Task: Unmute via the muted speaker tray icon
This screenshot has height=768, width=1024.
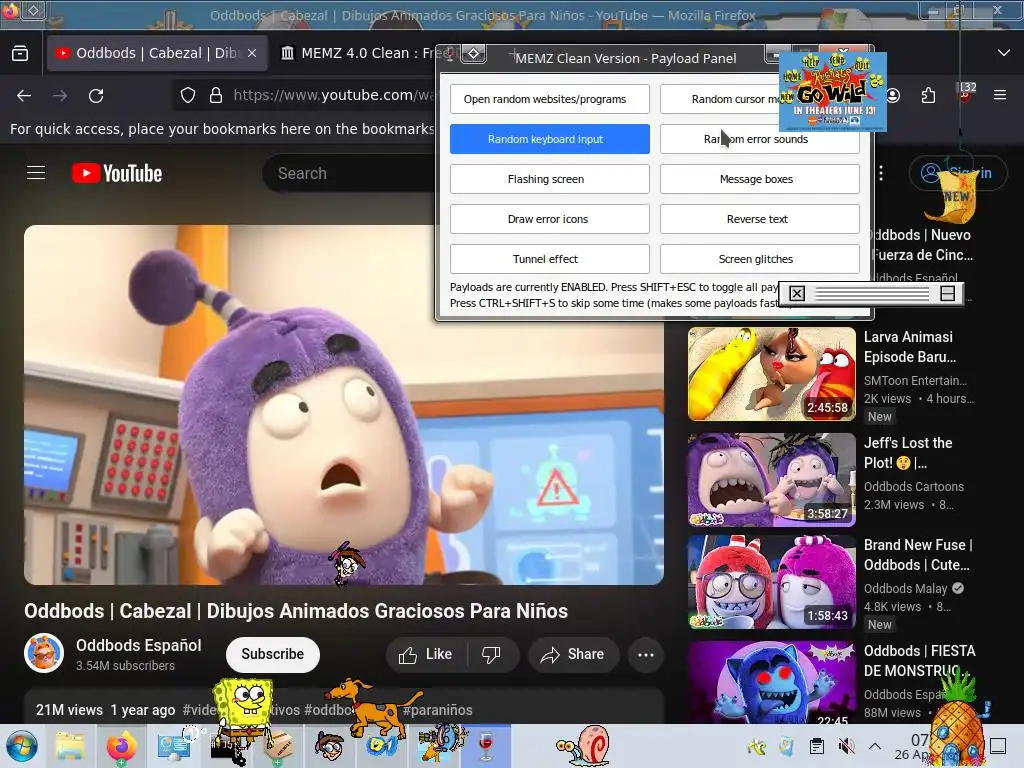Action: coord(846,746)
